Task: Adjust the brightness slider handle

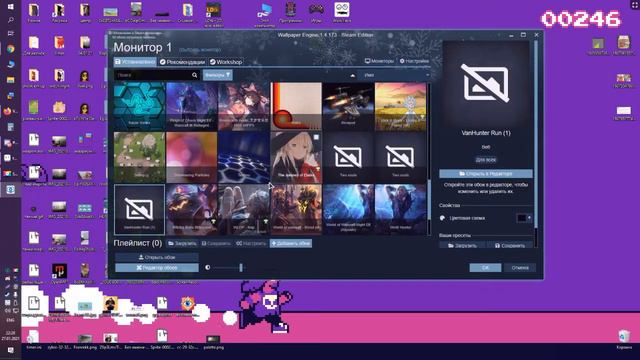Action: click(241, 268)
